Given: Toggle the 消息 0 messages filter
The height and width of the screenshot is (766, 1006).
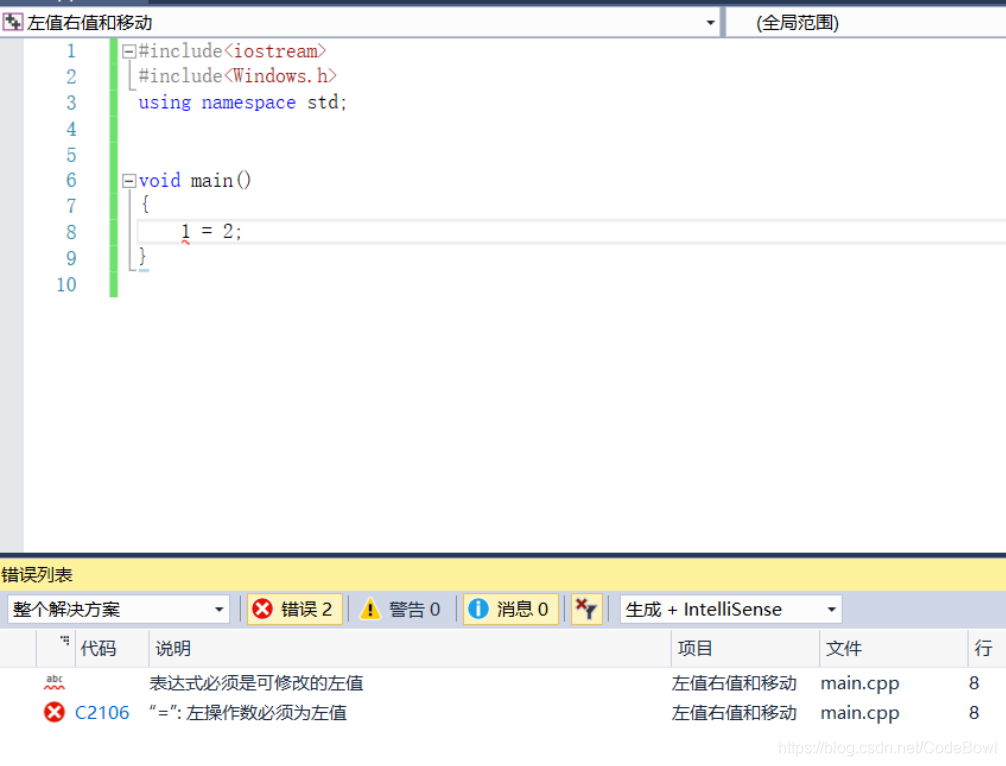Looking at the screenshot, I should point(510,609).
